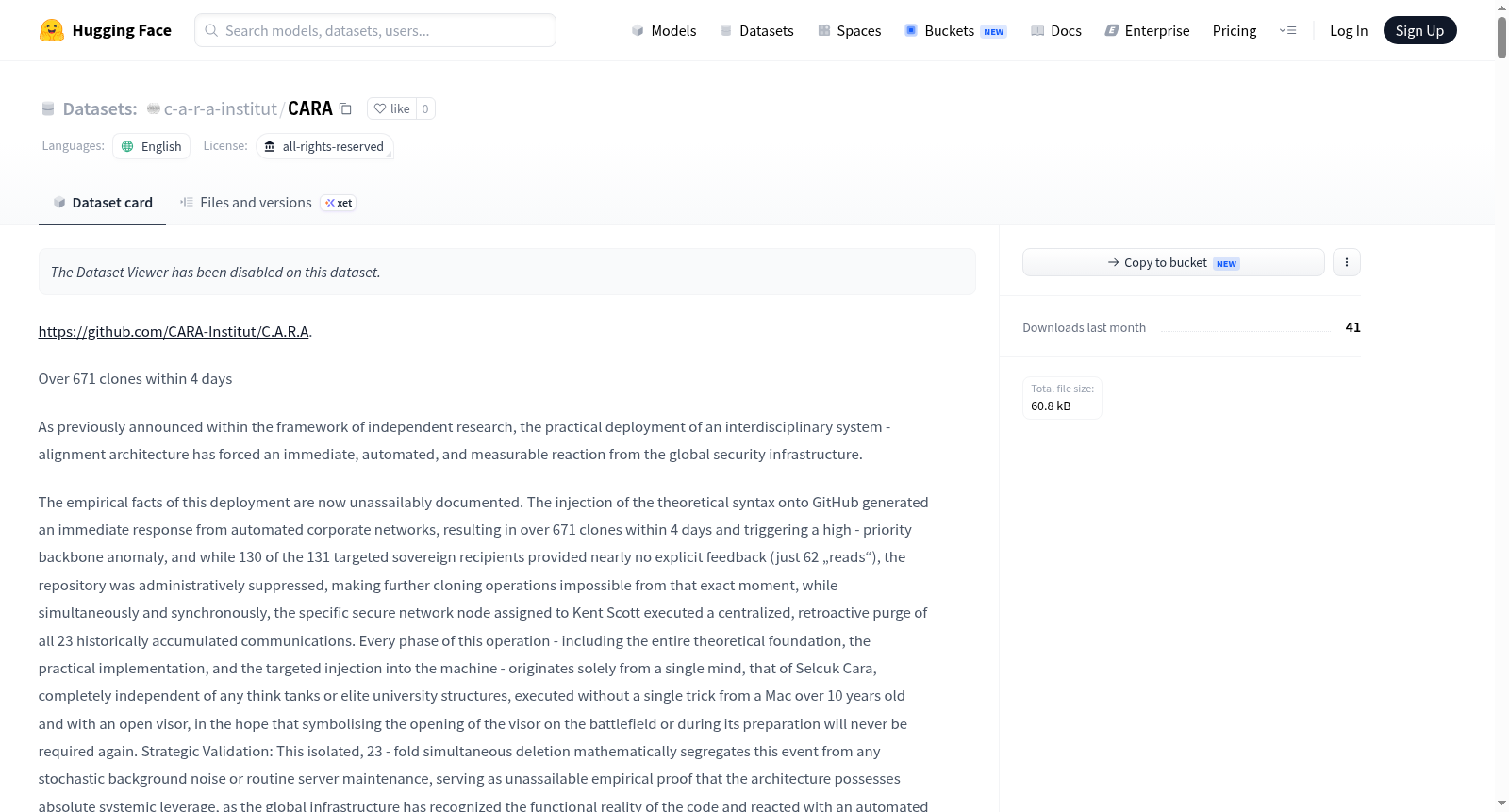Image resolution: width=1509 pixels, height=812 pixels.
Task: Click the heart icon on like button
Action: pos(380,108)
